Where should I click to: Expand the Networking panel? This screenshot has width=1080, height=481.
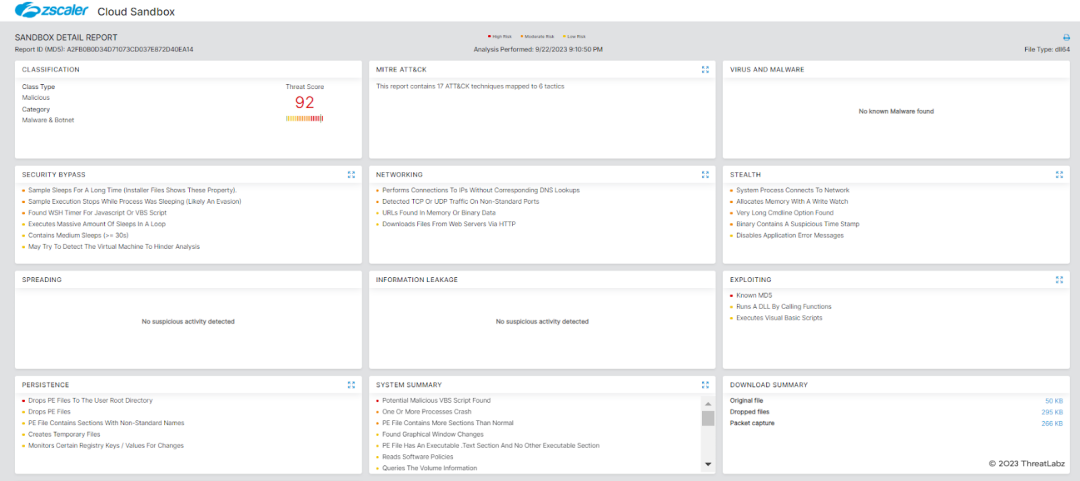[x=705, y=174]
